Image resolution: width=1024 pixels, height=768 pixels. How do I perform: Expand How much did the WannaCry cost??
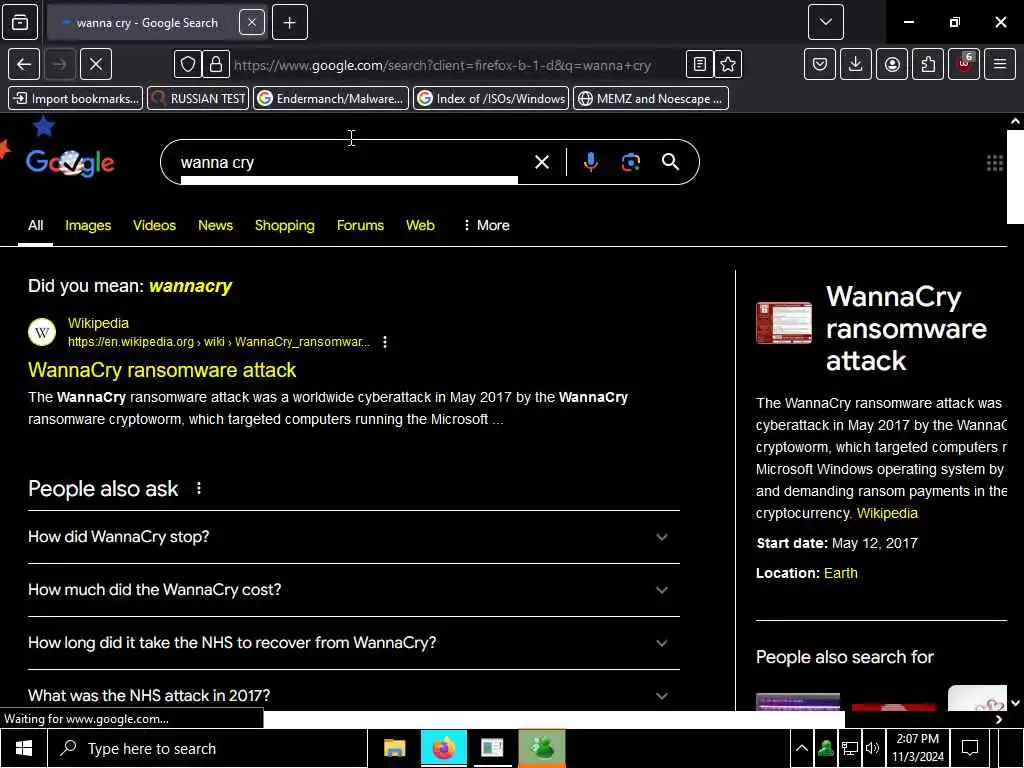(354, 590)
